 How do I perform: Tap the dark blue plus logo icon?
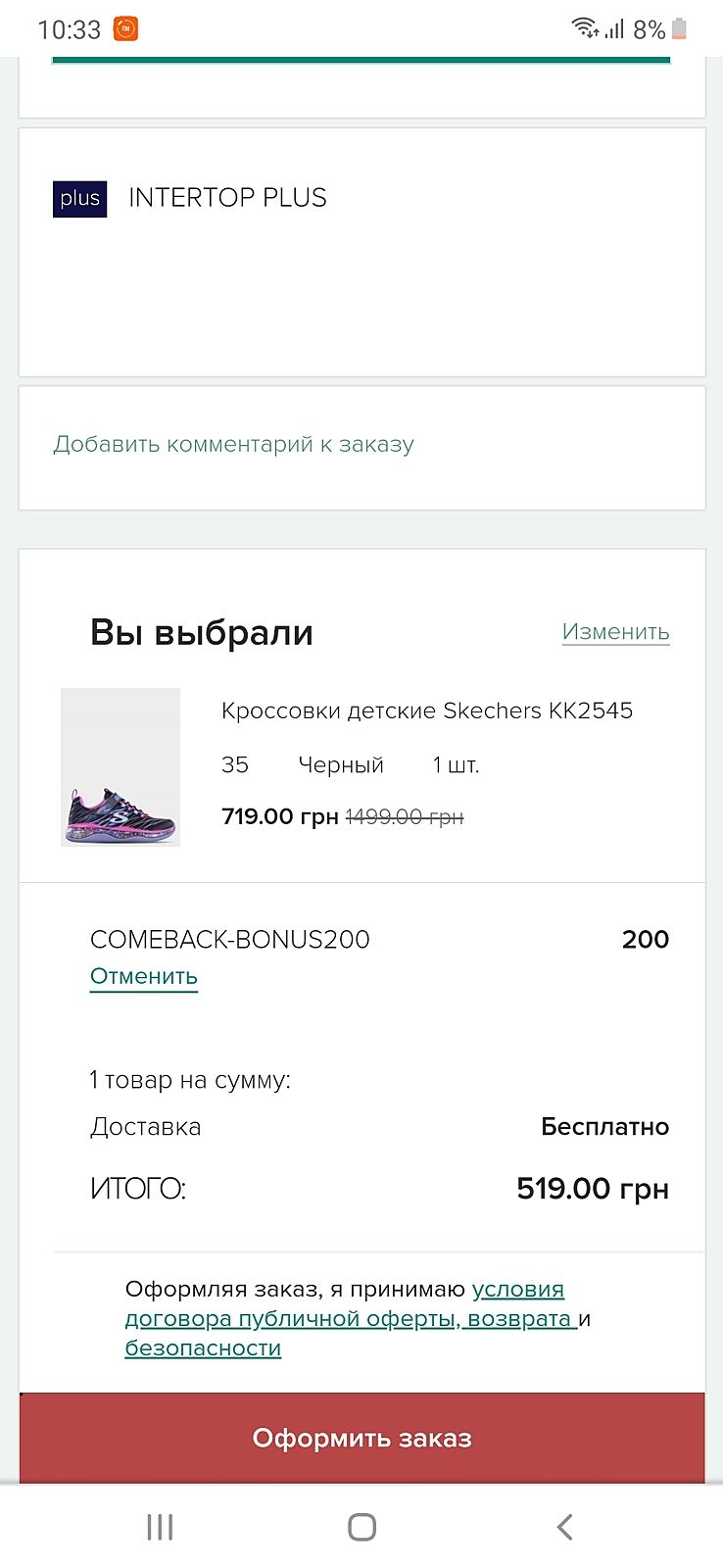click(79, 199)
